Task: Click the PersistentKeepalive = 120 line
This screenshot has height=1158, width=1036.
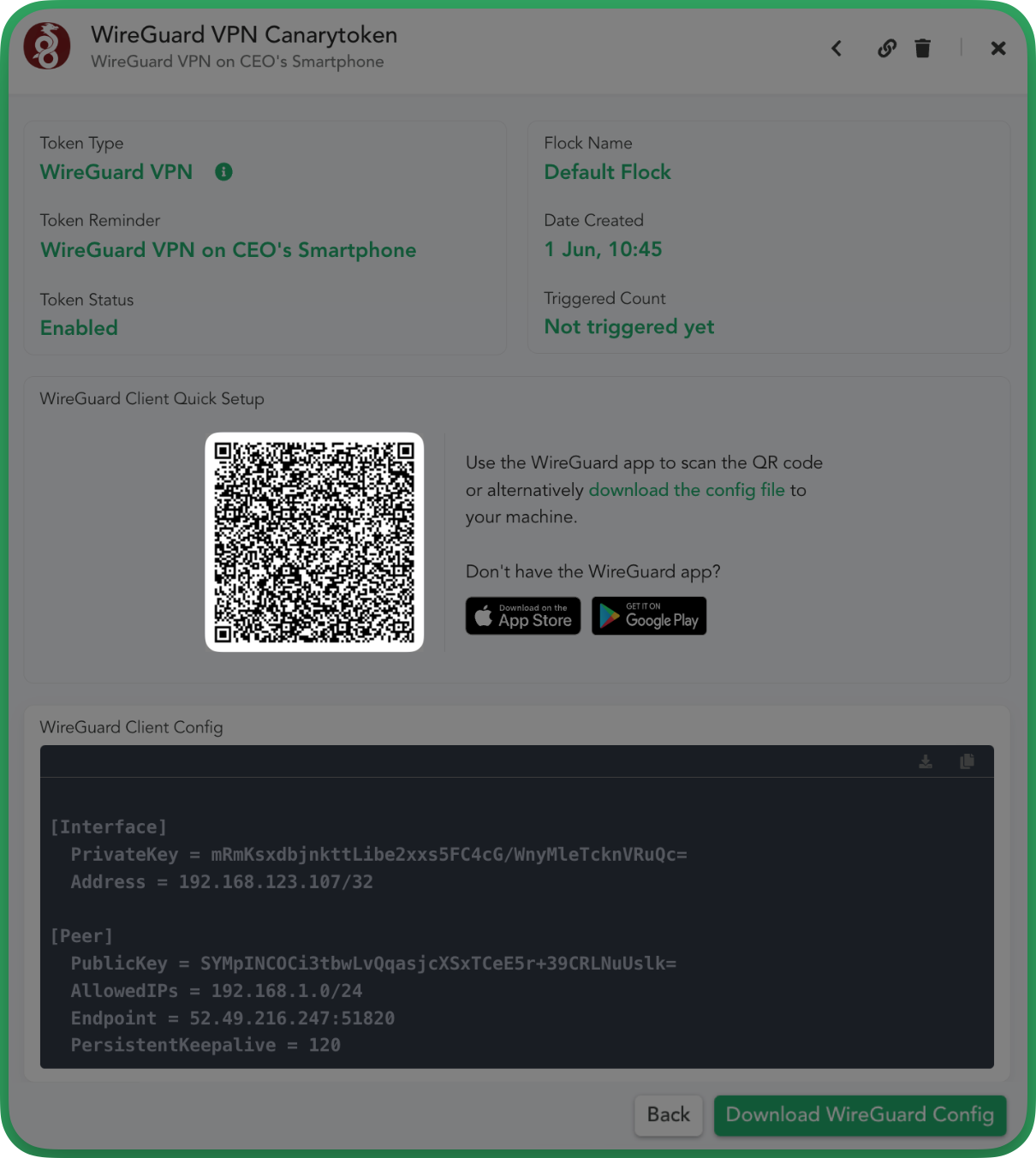Action: pos(205,1045)
